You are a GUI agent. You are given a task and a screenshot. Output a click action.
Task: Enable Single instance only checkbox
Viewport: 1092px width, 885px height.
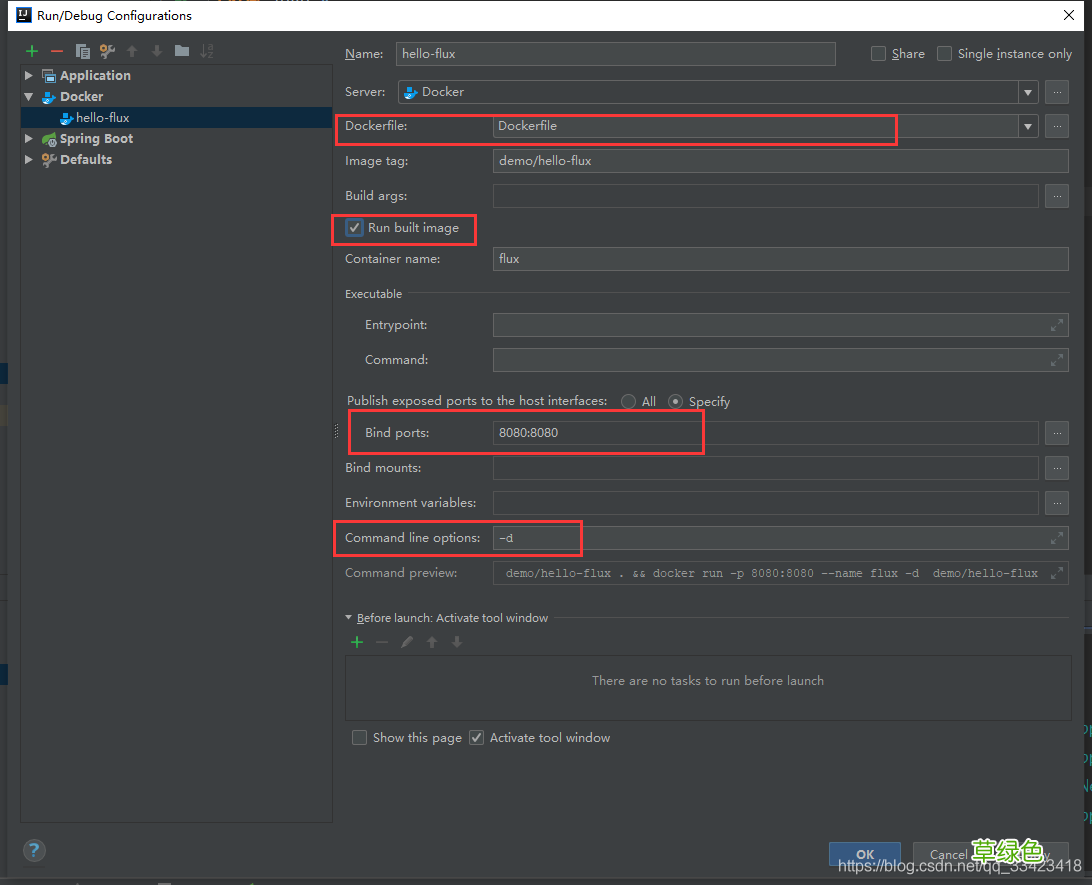point(944,54)
